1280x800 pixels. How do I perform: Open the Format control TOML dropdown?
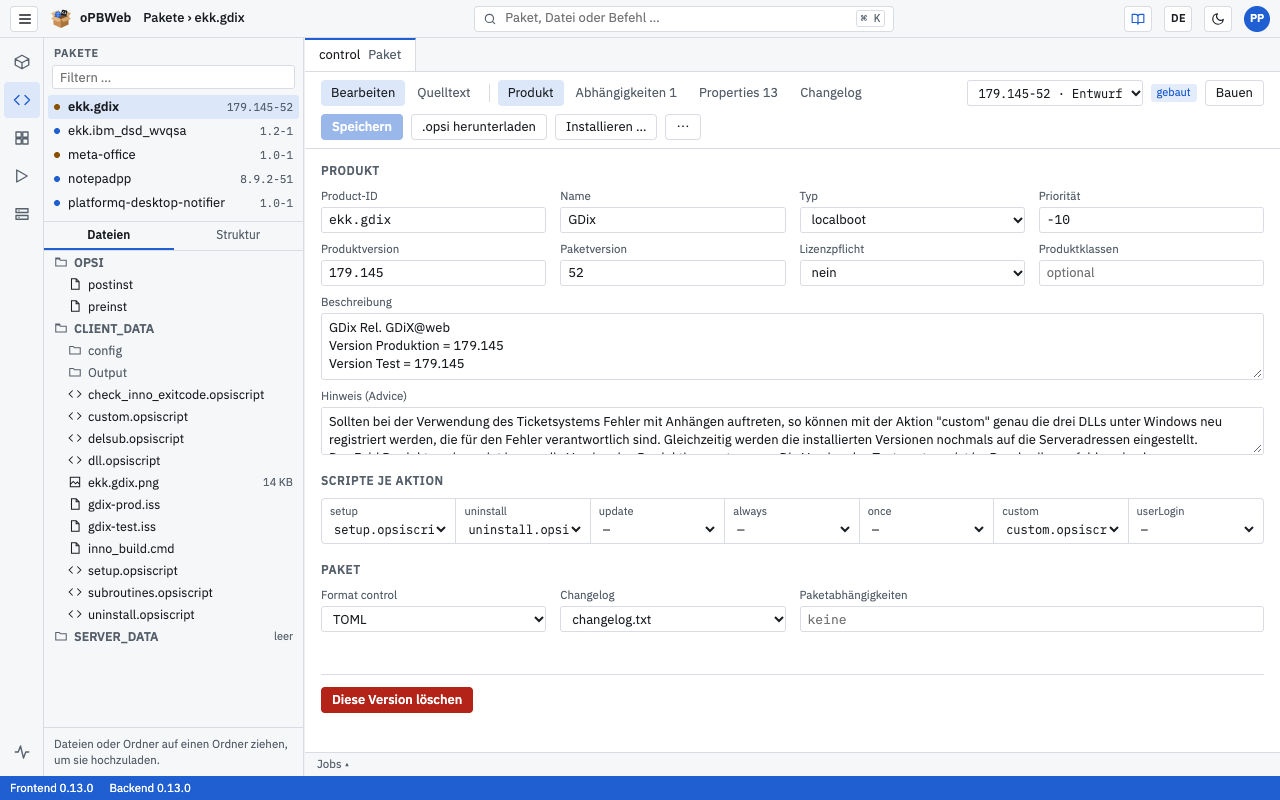(433, 620)
